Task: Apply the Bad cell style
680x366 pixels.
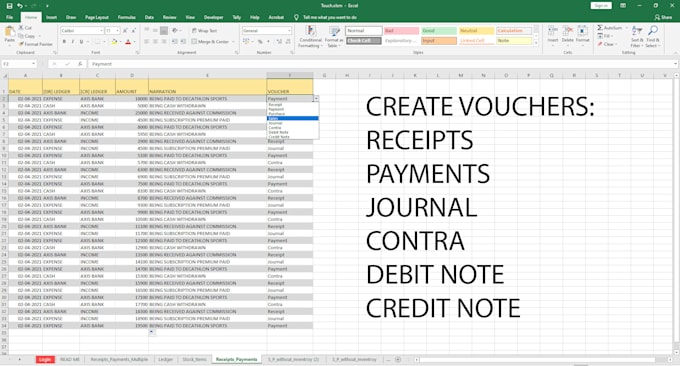Action: click(x=401, y=31)
